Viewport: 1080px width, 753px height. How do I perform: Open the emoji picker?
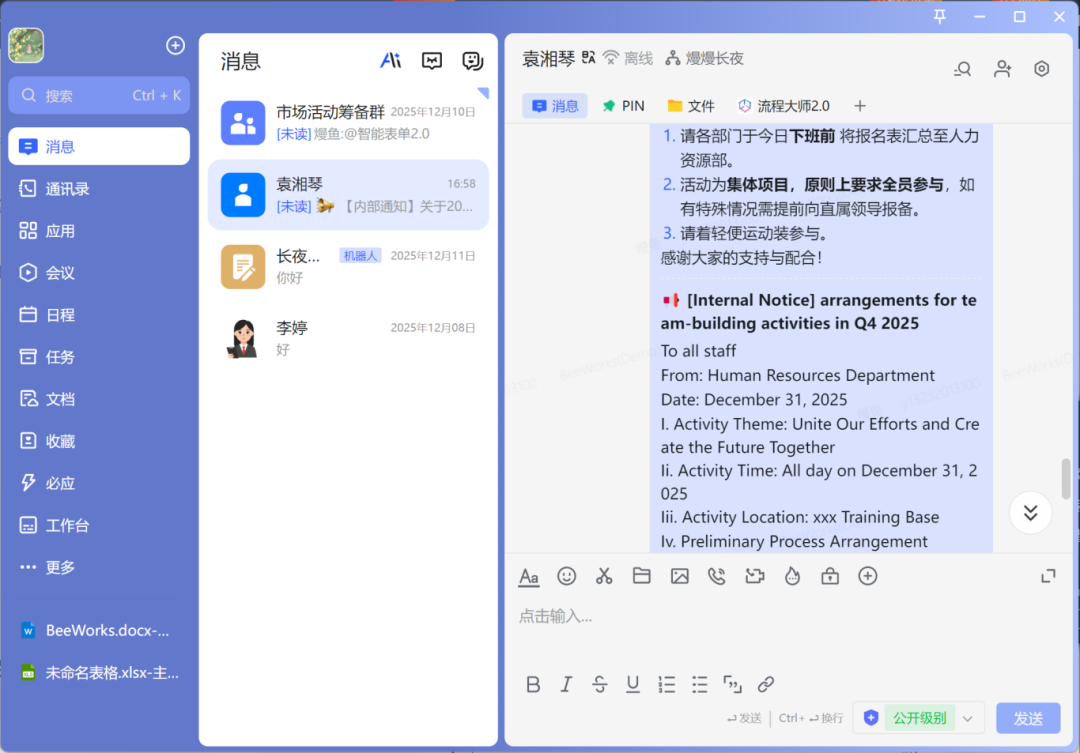coord(567,576)
